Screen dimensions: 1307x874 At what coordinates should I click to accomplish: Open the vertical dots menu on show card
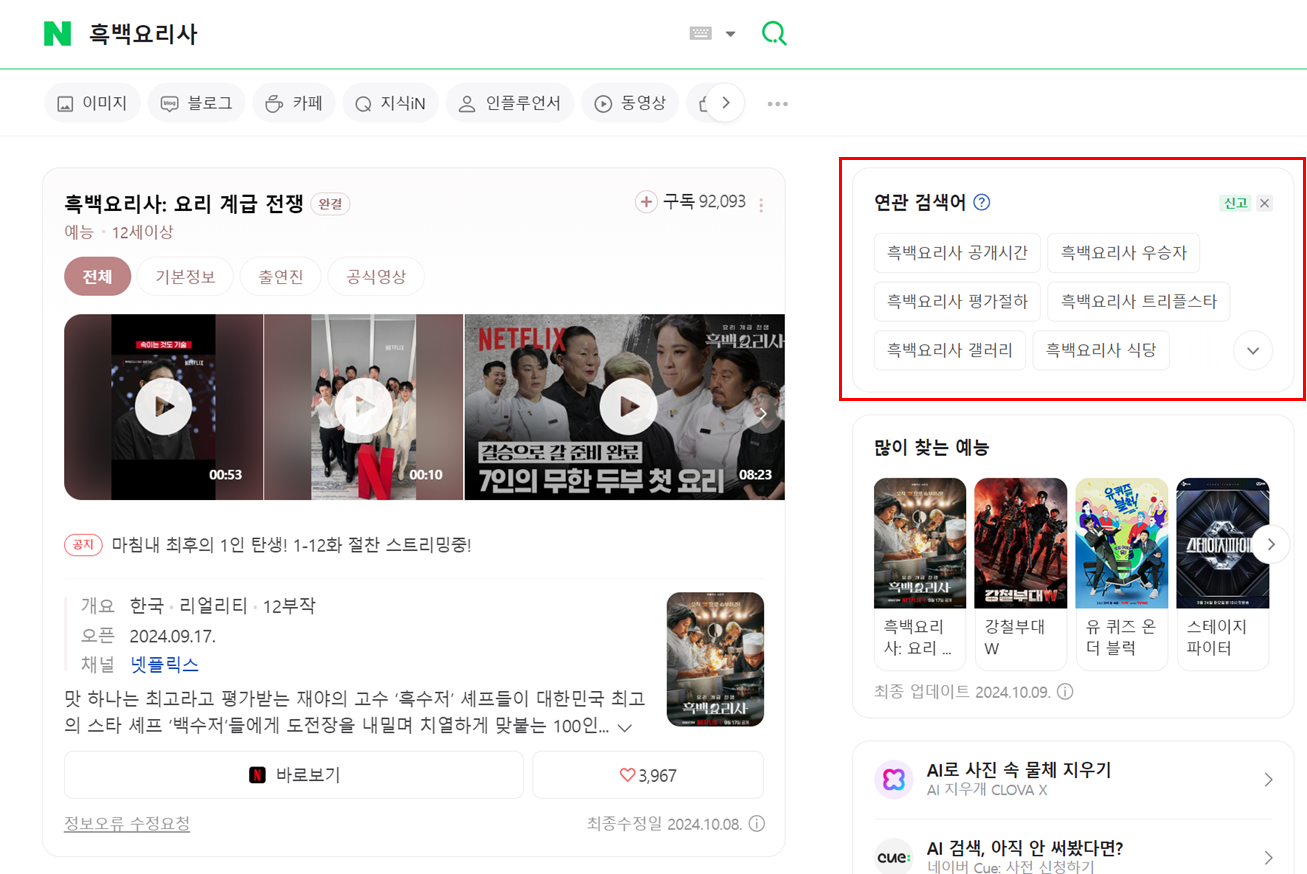pyautogui.click(x=761, y=205)
